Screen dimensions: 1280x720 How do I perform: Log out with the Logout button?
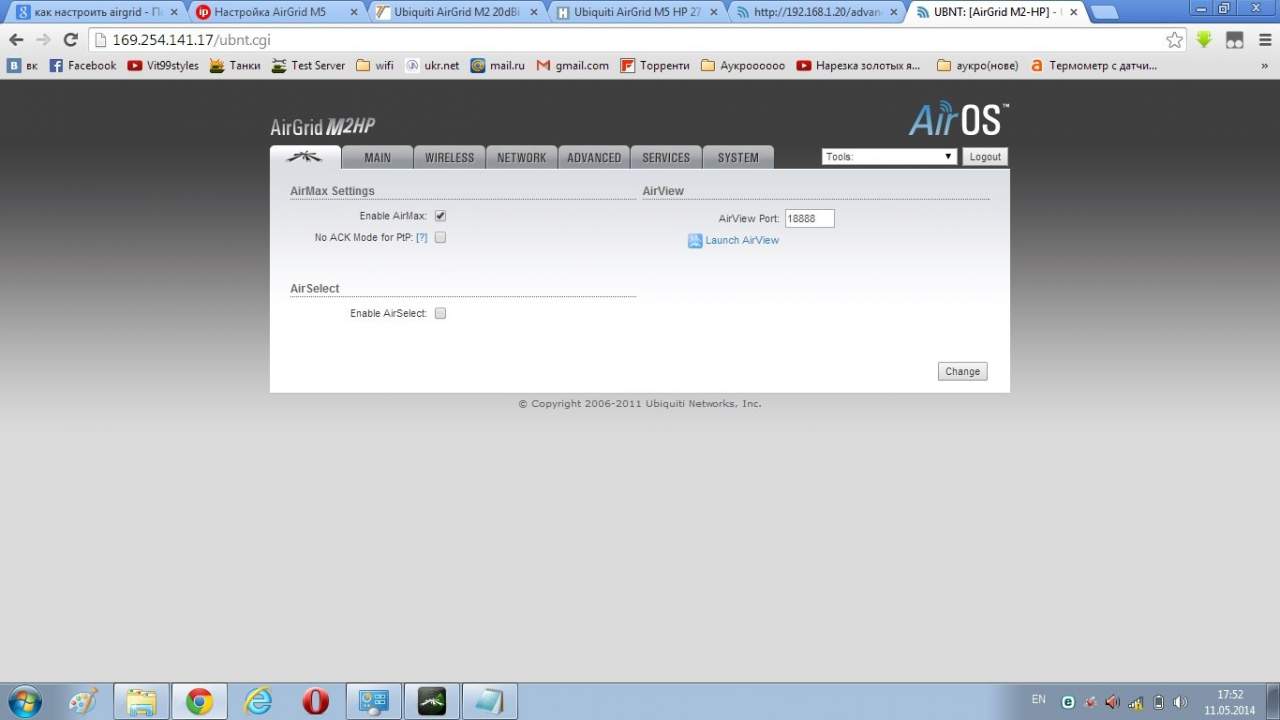[x=985, y=157]
